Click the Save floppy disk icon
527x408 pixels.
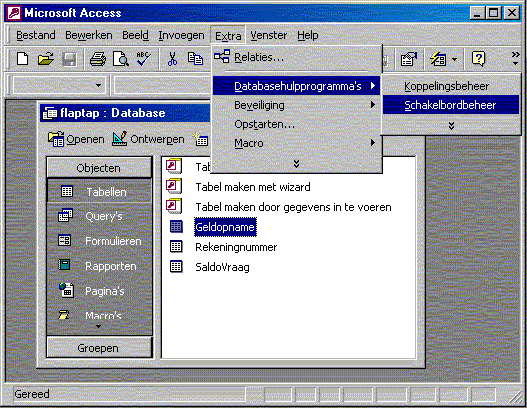pyautogui.click(x=69, y=59)
